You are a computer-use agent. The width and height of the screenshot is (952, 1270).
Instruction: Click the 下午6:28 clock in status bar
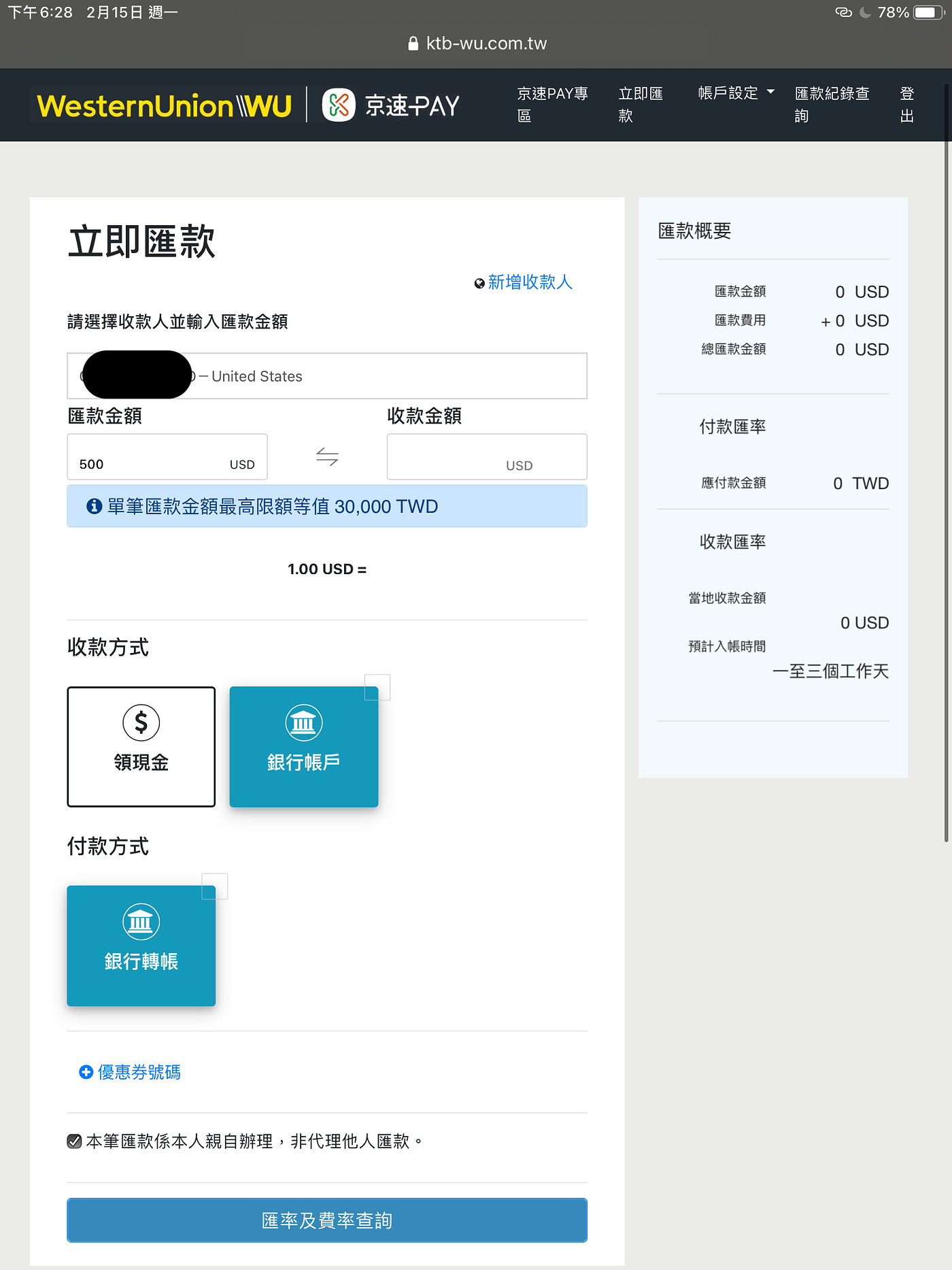pos(40,12)
